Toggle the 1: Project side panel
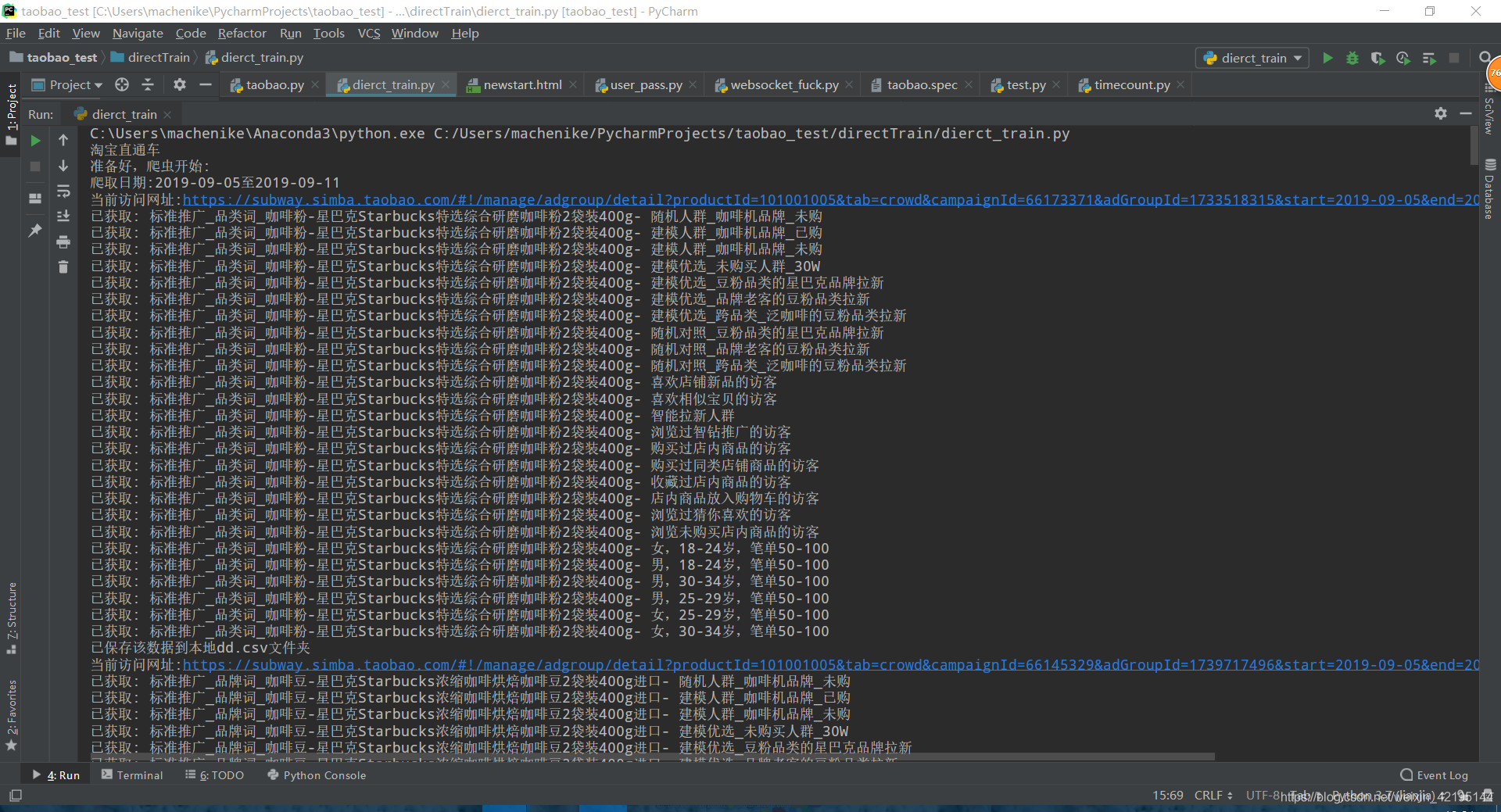 (x=12, y=113)
